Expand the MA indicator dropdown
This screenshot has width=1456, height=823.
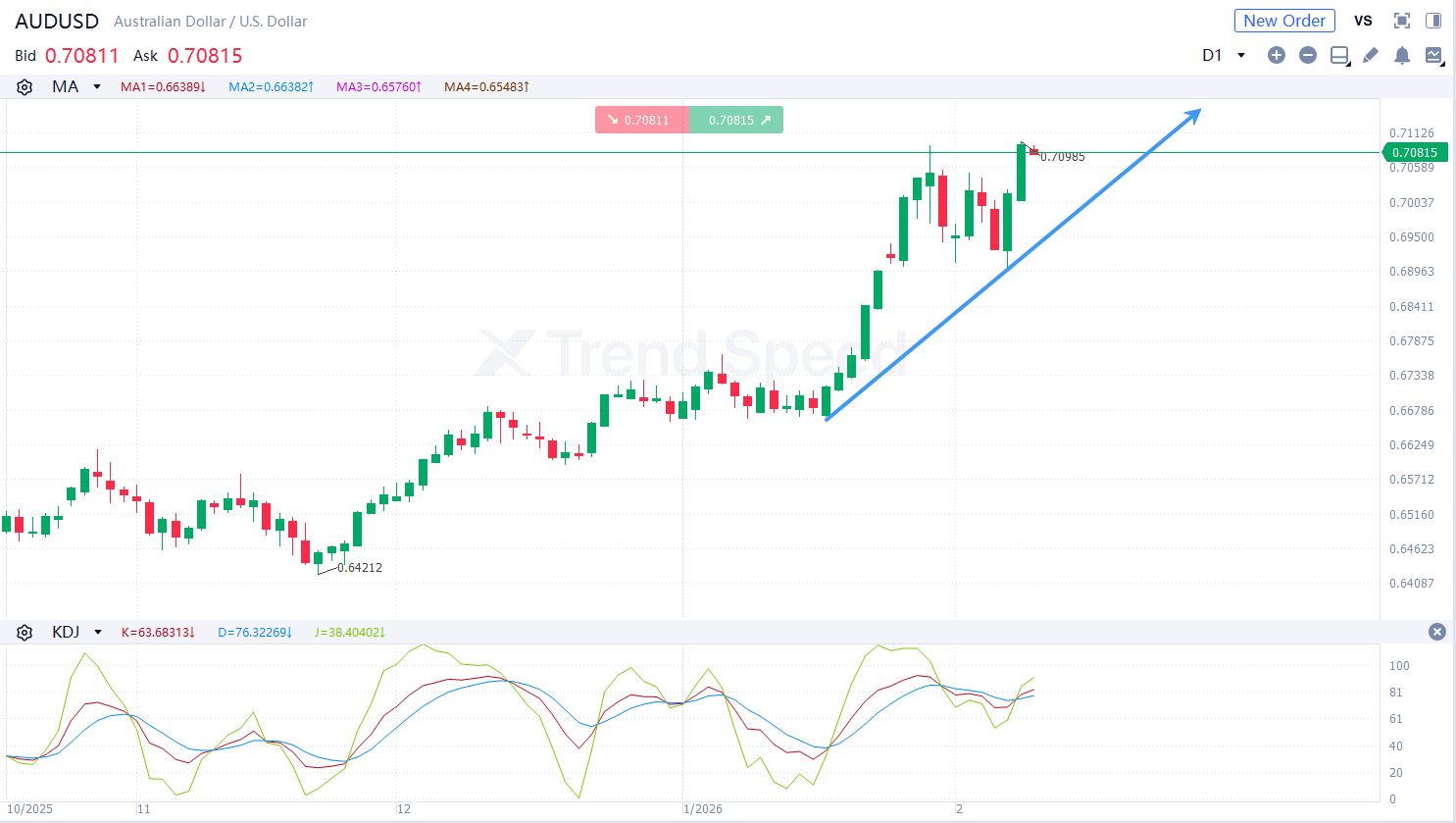97,87
